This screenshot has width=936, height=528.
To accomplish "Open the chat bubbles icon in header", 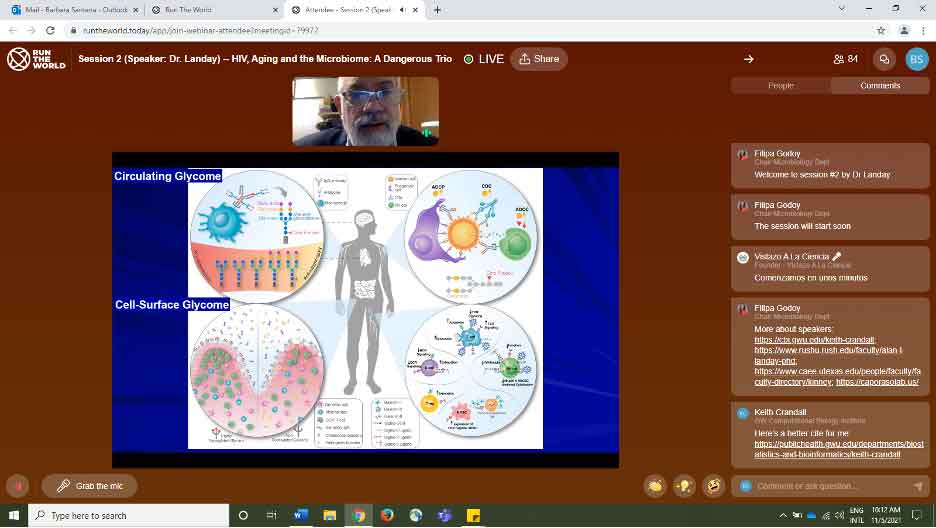I will point(883,59).
